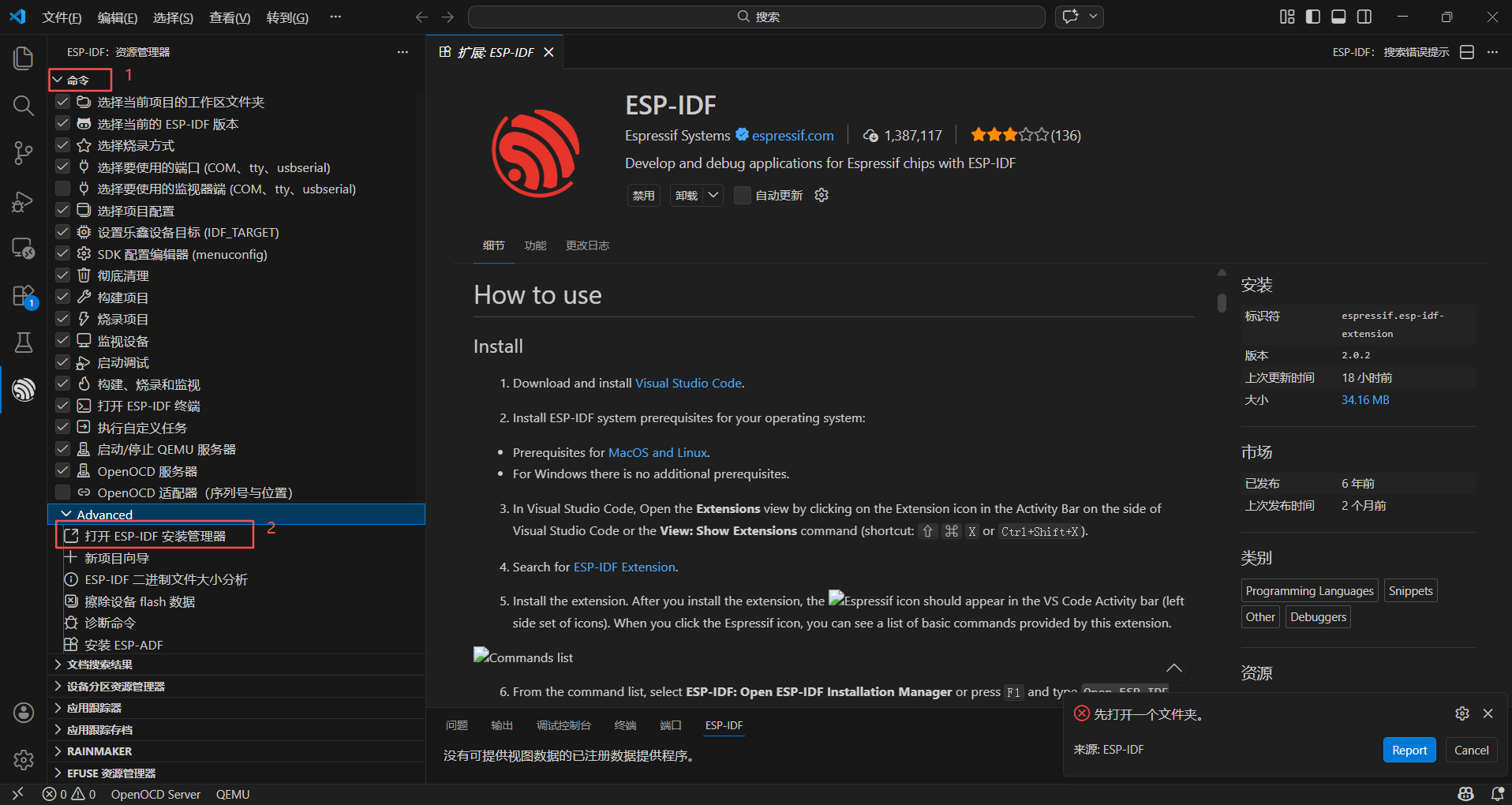Close the 扩展: ESP-IDF editor tab

548,52
